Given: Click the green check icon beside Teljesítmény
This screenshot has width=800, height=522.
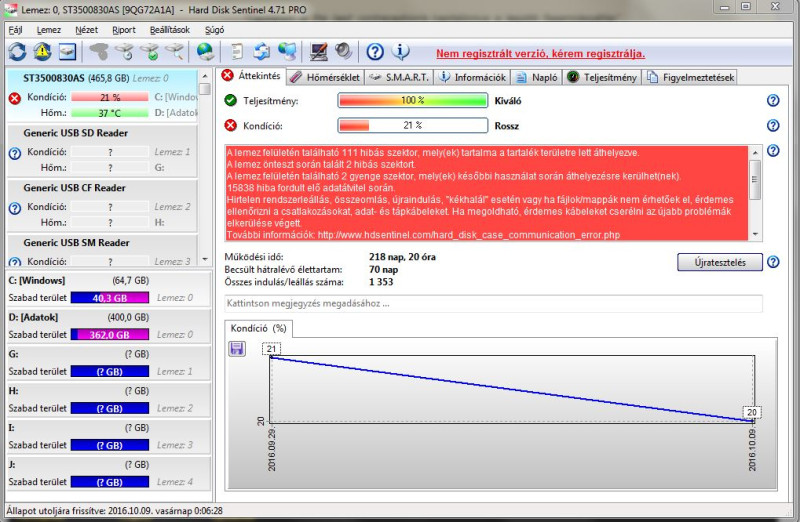Looking at the screenshot, I should 231,101.
